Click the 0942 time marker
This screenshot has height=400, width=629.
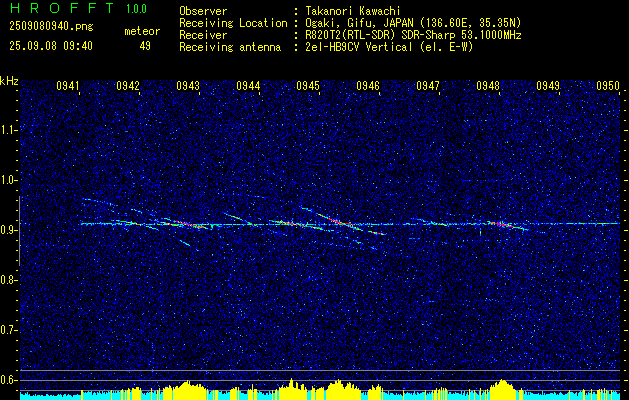[x=127, y=86]
